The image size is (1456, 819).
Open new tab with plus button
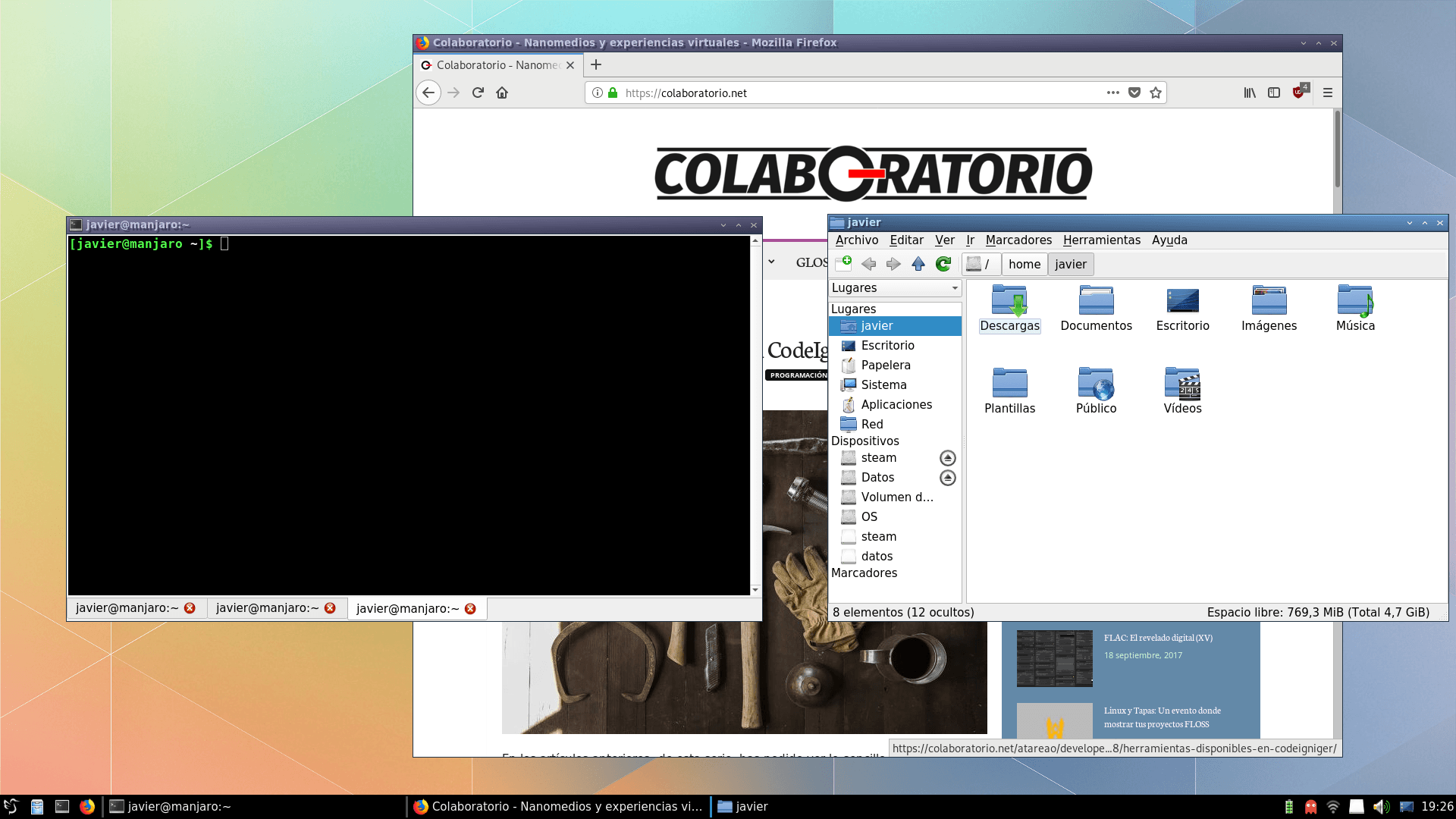point(596,65)
